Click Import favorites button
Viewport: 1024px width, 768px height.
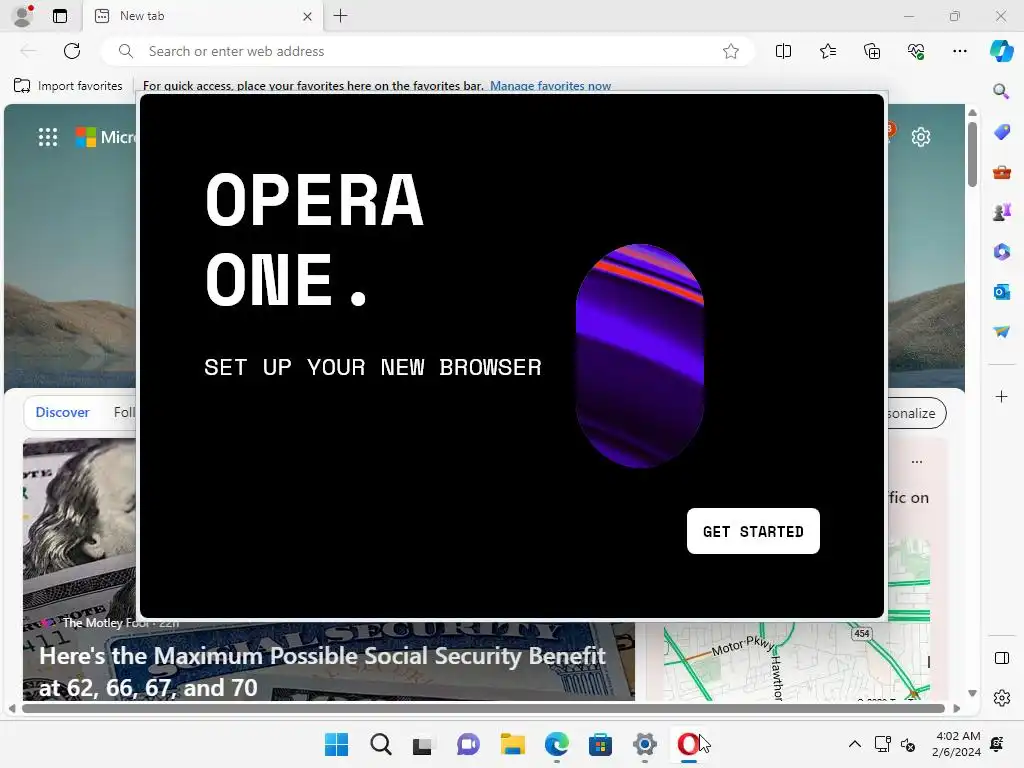point(68,86)
